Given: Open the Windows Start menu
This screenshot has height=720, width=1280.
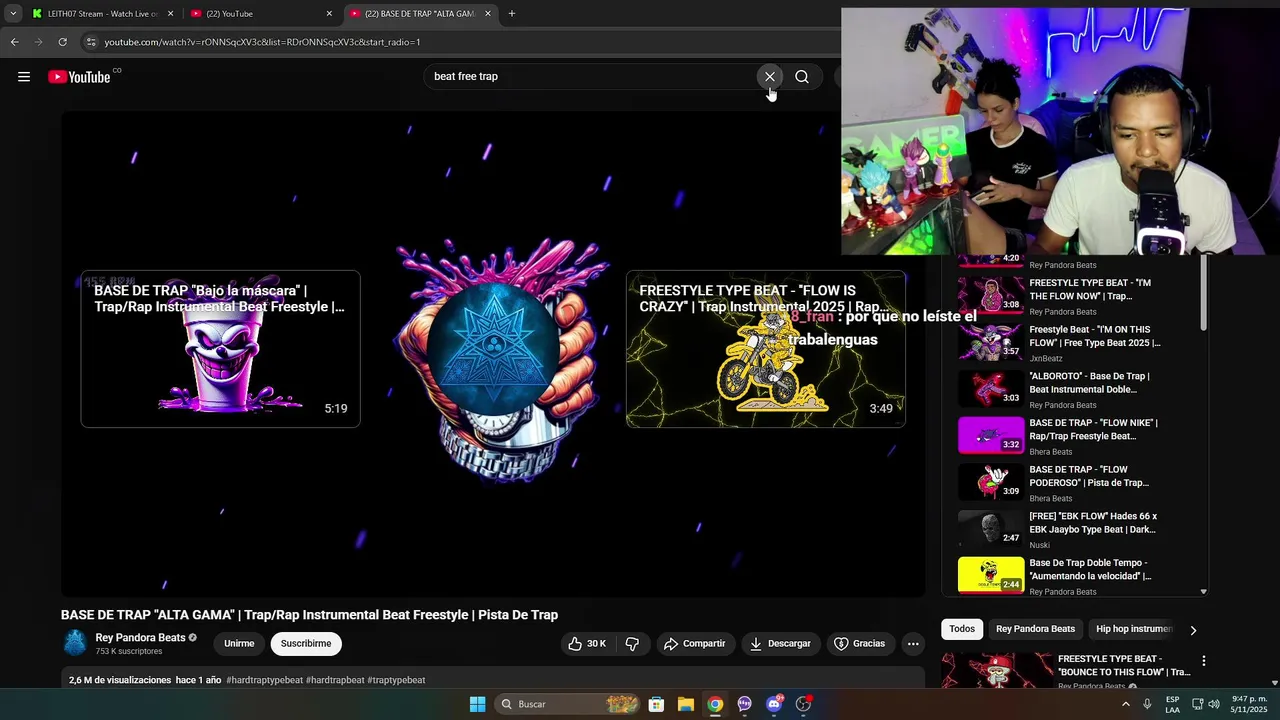Looking at the screenshot, I should [478, 704].
